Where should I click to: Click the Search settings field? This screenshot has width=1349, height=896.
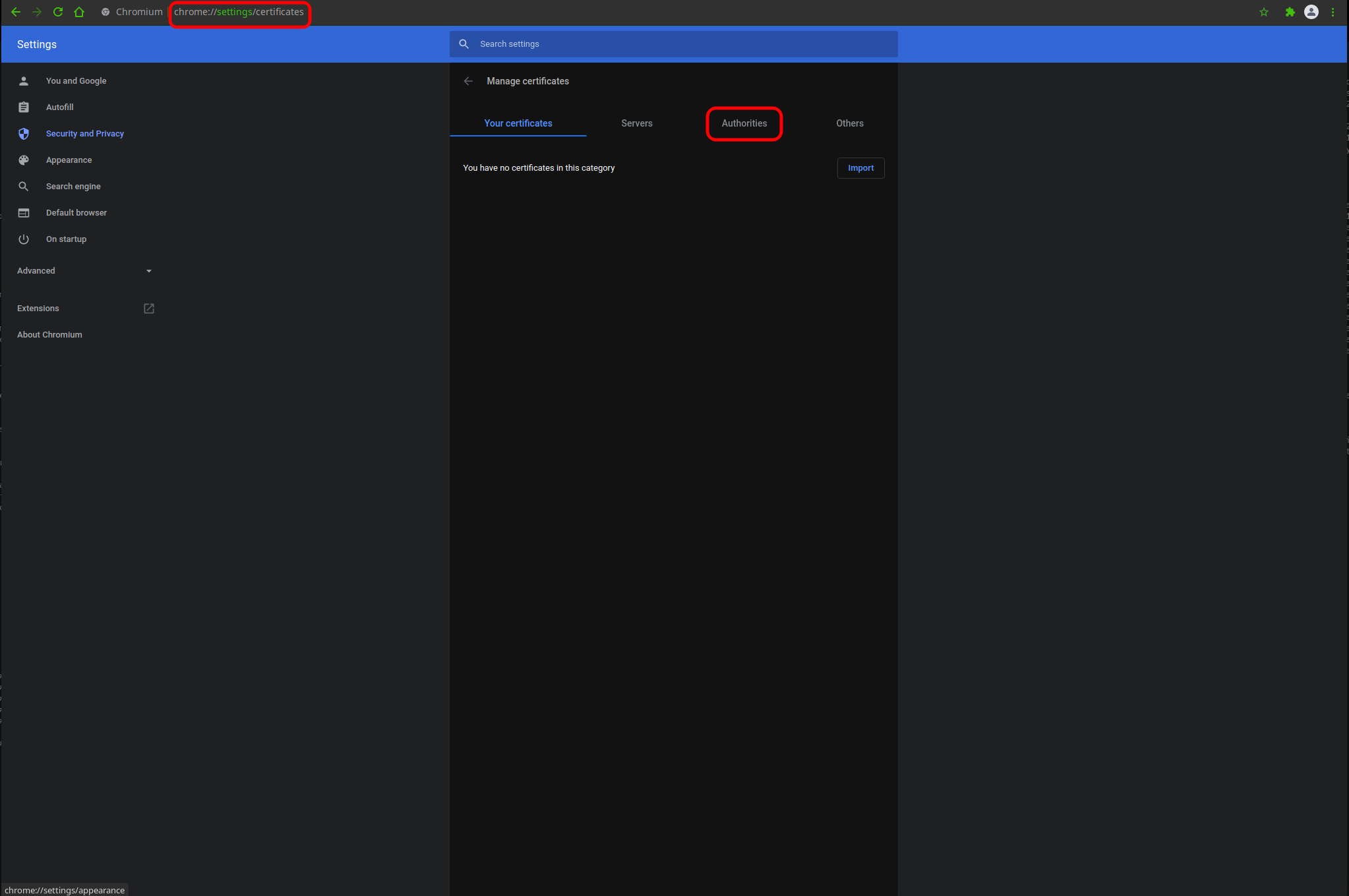tap(679, 44)
